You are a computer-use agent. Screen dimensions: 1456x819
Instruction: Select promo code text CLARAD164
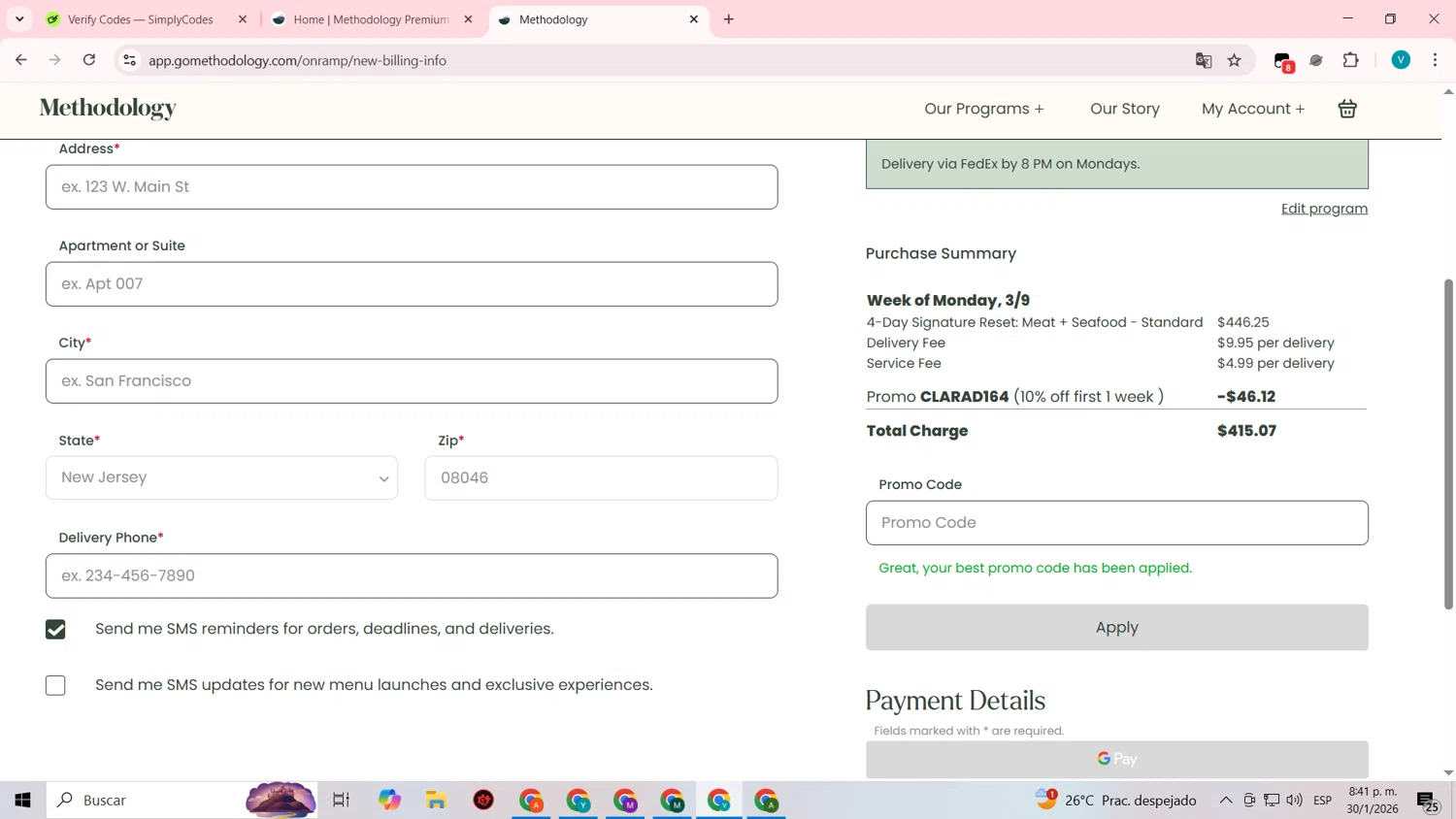964,397
